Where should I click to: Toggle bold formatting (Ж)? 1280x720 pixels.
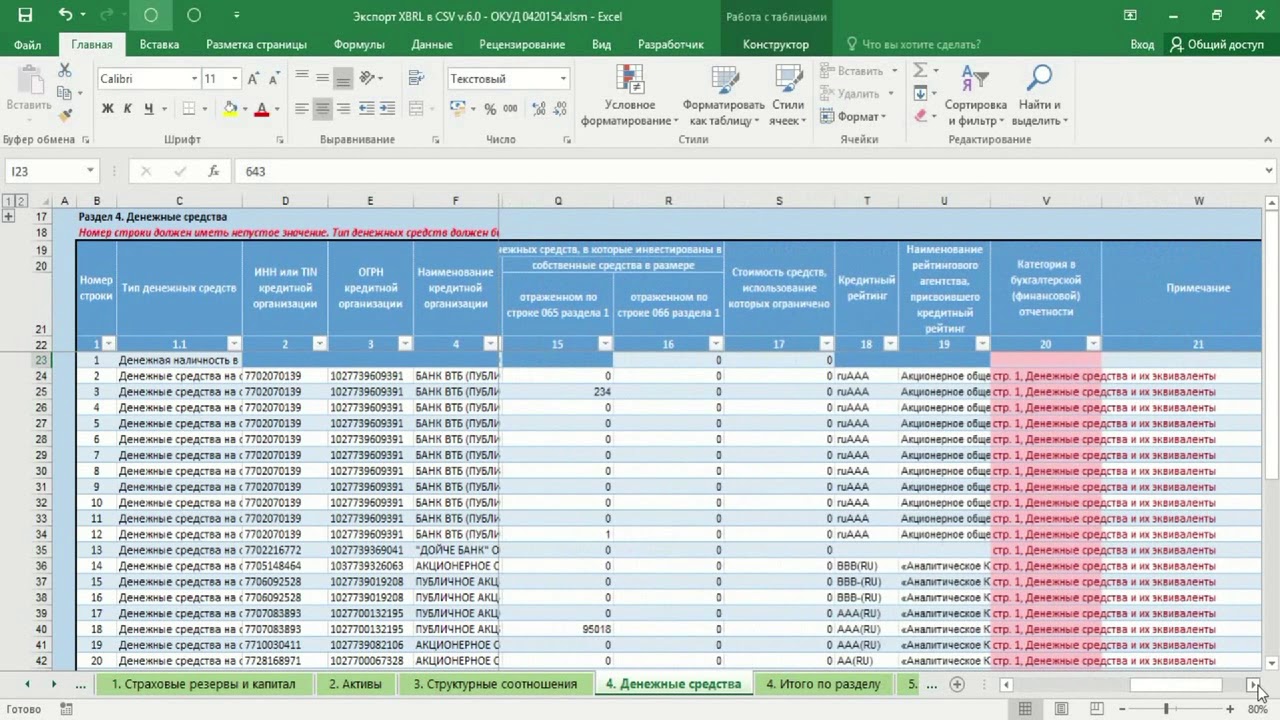click(x=107, y=109)
